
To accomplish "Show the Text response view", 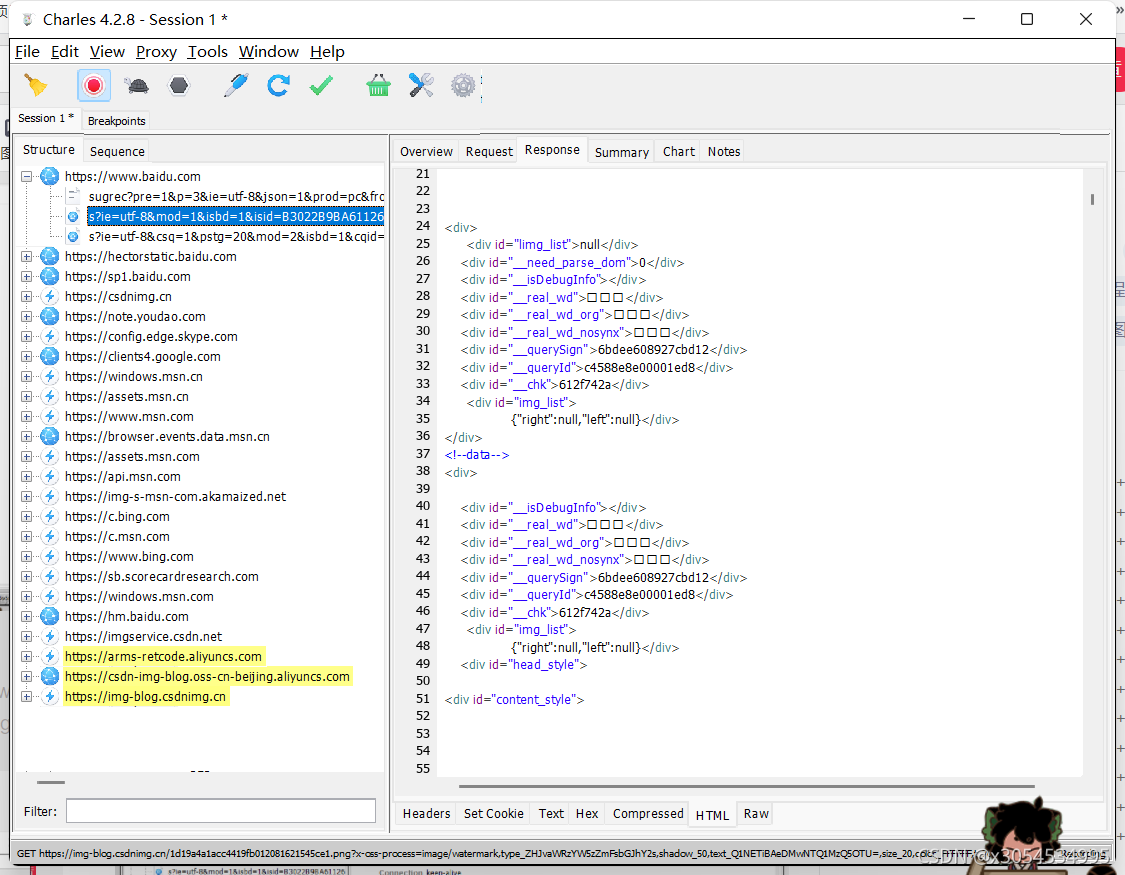I will click(x=551, y=813).
